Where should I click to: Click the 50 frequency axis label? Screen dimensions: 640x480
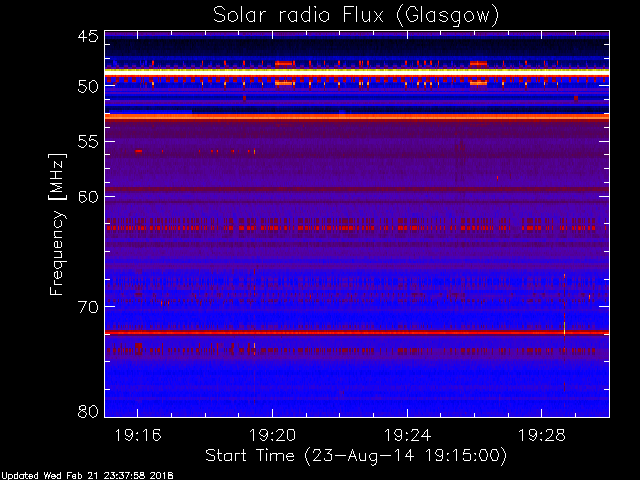[x=88, y=86]
